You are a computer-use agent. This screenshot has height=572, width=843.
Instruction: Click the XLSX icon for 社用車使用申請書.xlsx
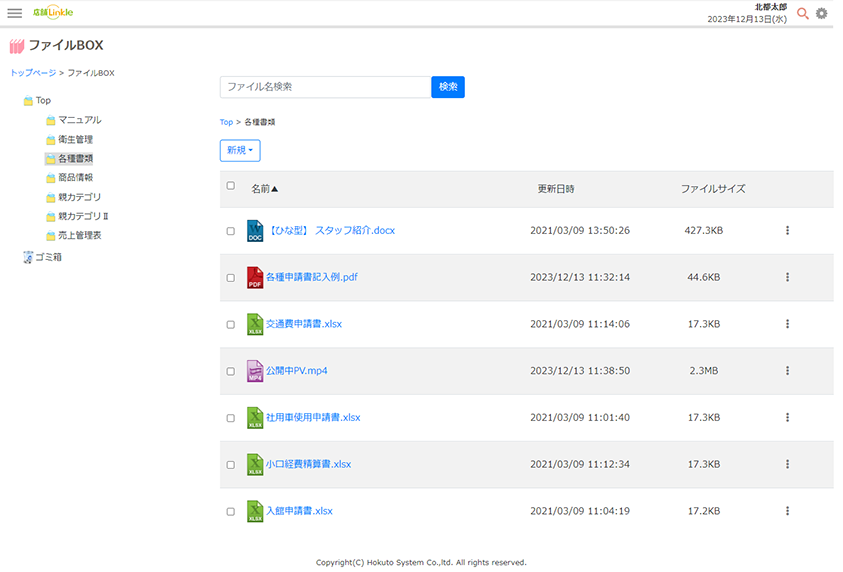click(255, 418)
